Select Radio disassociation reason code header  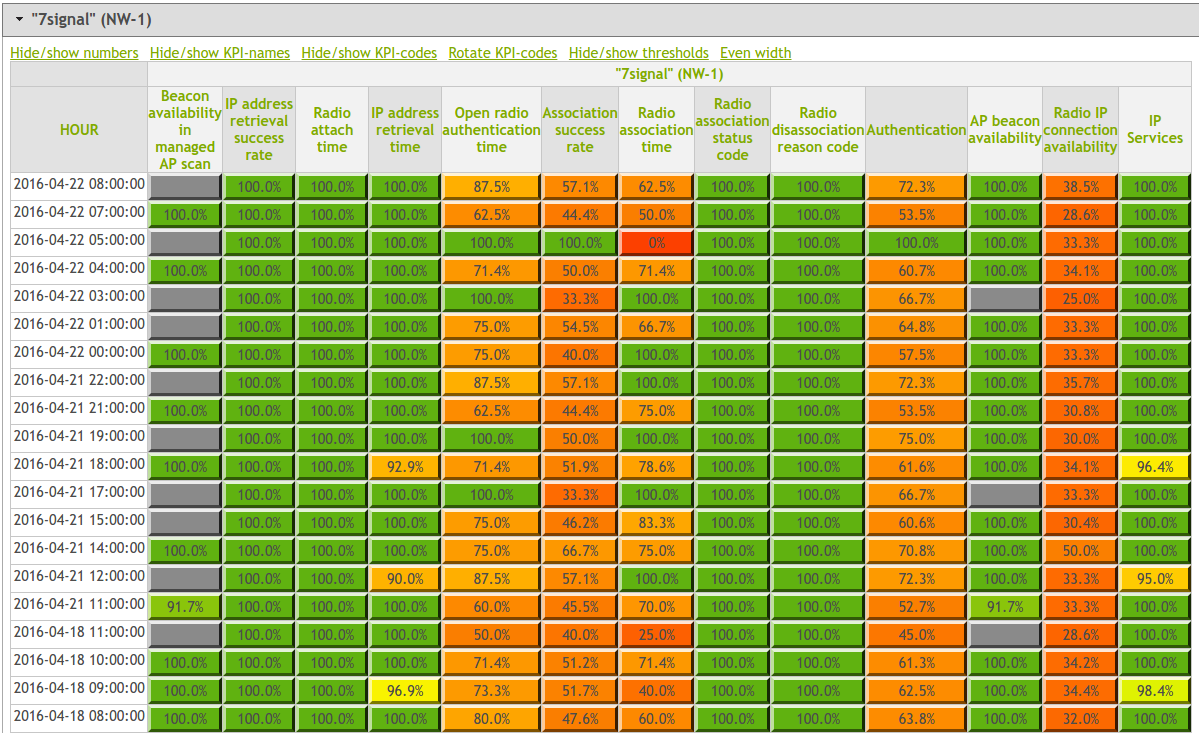coord(818,130)
